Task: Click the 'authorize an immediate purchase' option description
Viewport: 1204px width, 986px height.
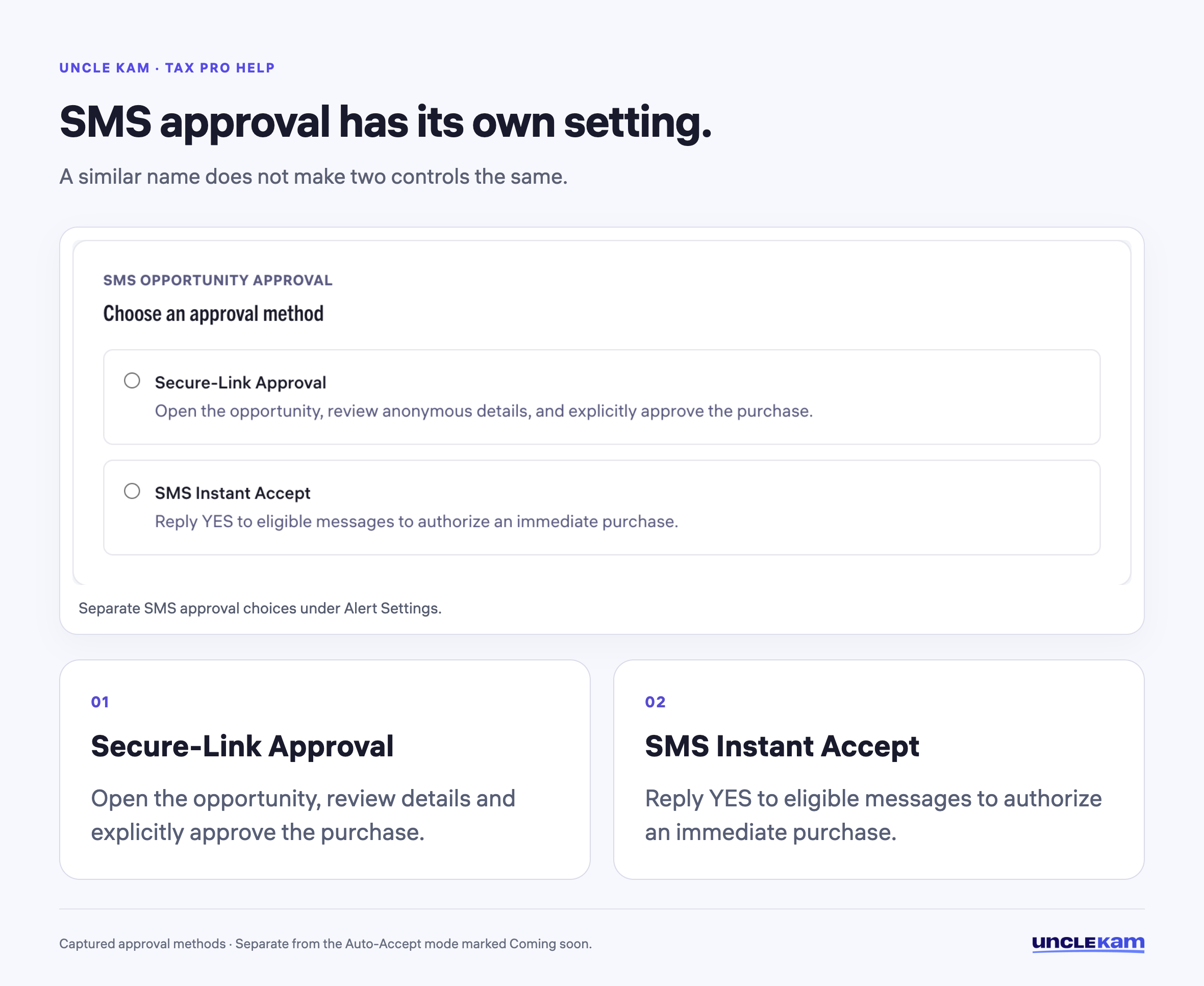Action: 416,522
